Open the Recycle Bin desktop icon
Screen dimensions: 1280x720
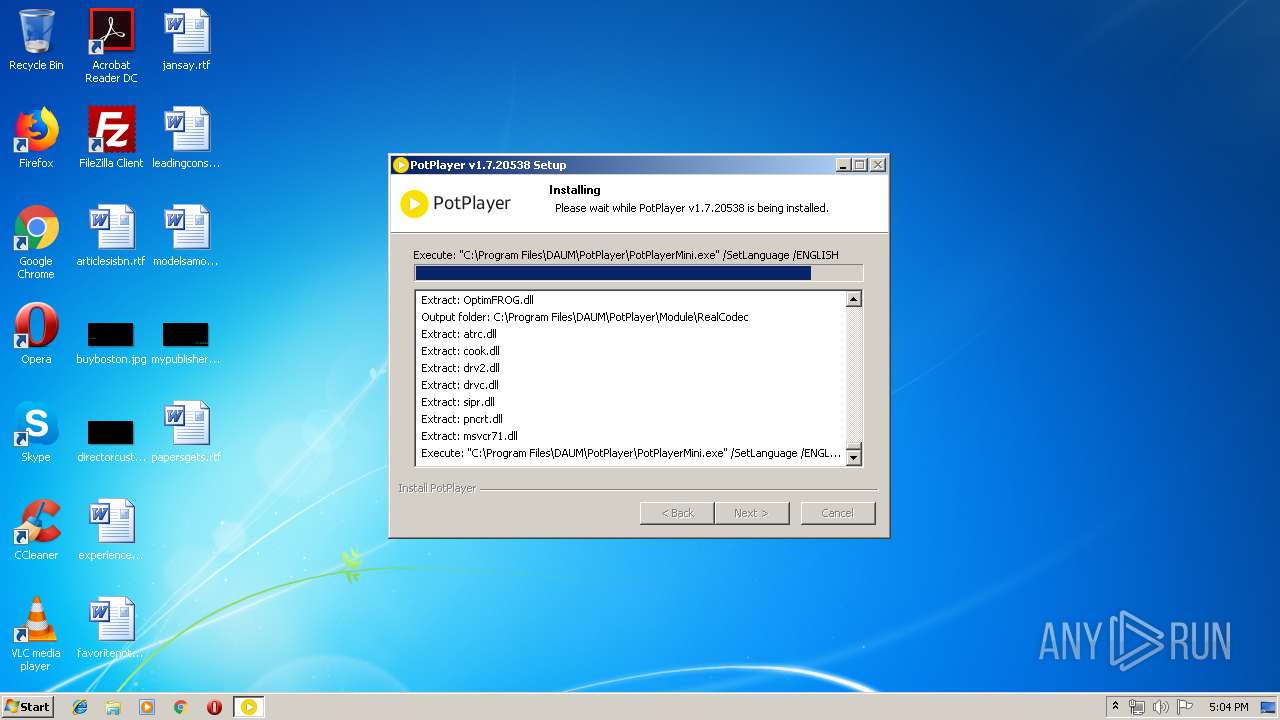click(x=36, y=40)
